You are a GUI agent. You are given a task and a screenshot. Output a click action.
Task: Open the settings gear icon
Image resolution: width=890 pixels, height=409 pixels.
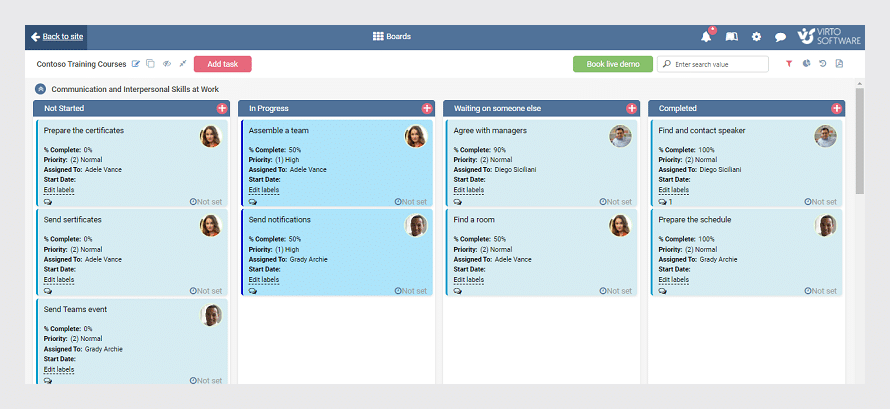tap(757, 37)
